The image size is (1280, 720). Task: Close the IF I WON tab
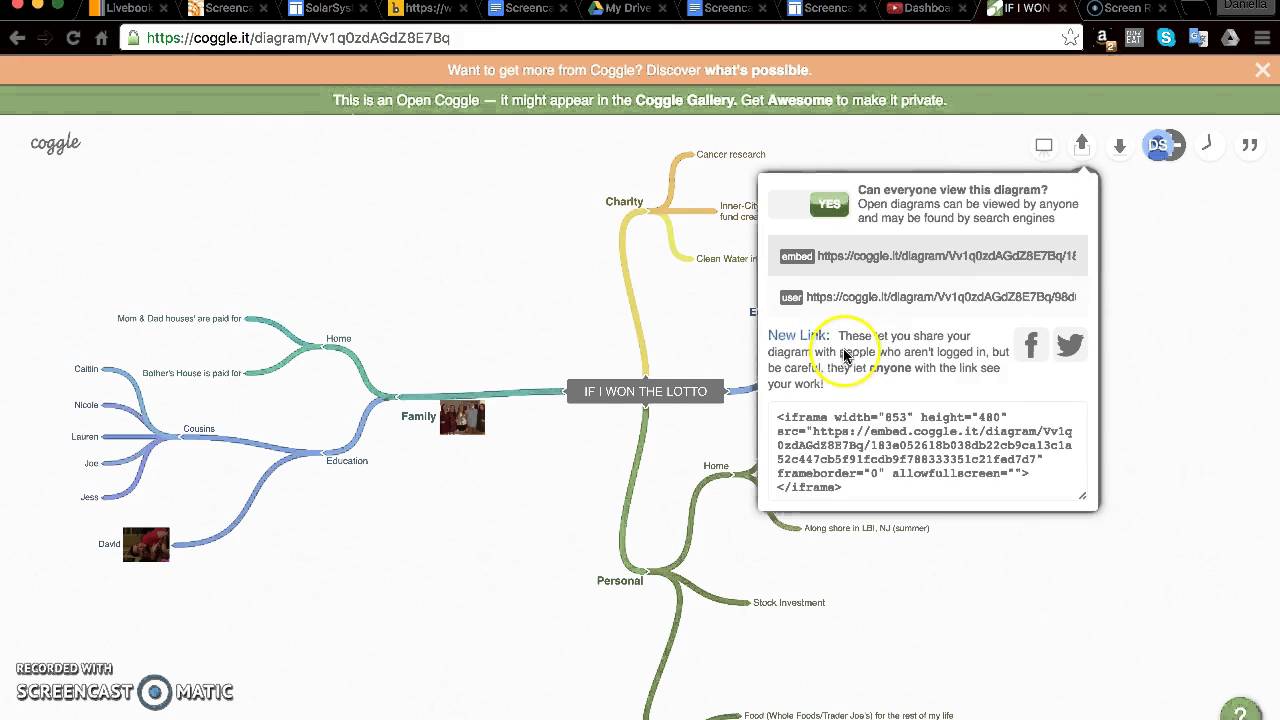1064,8
